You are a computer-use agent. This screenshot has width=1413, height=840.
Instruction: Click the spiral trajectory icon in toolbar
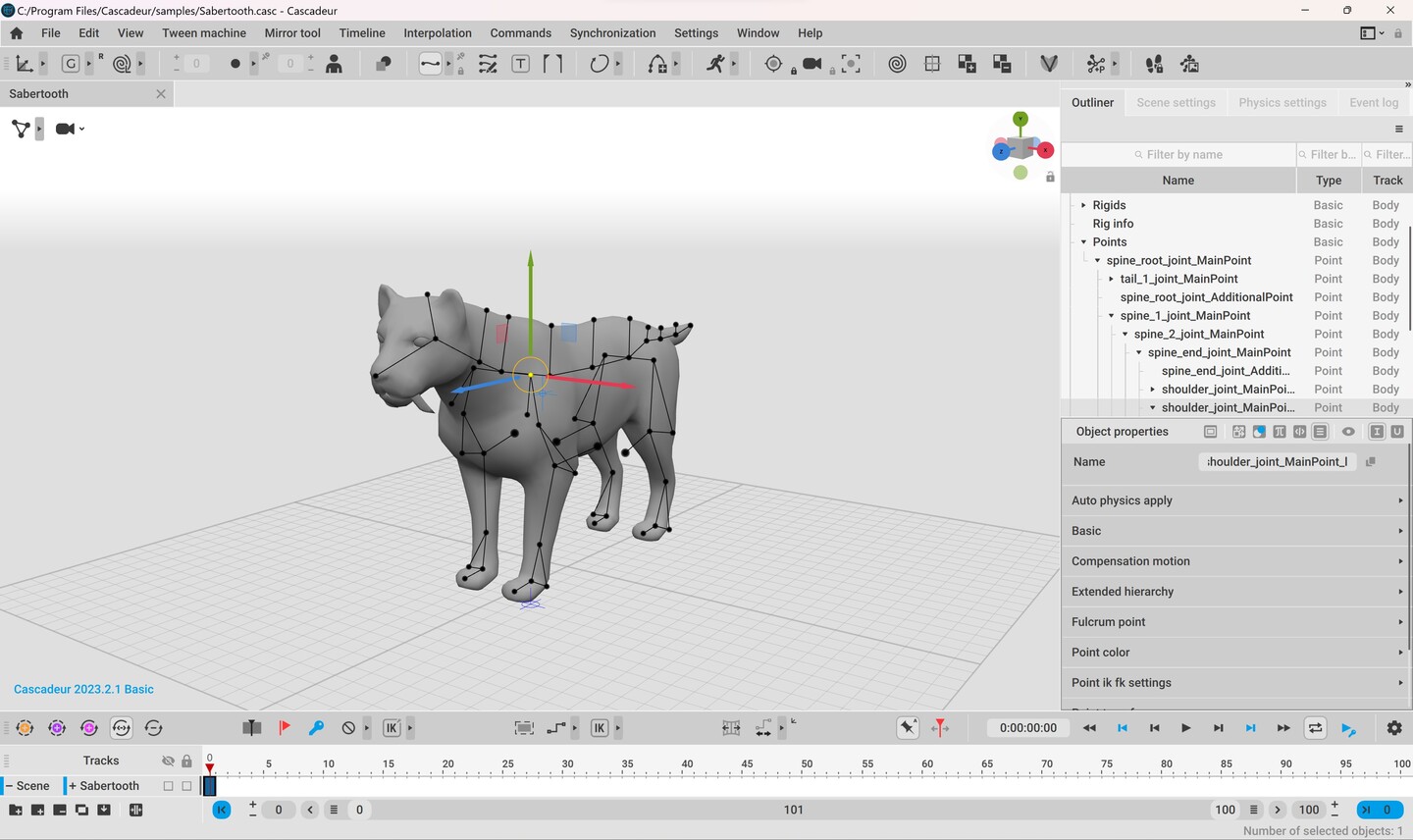pyautogui.click(x=897, y=65)
